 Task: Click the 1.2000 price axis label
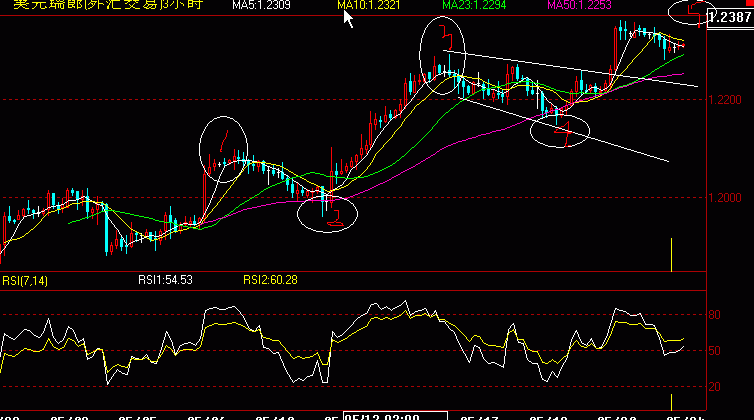tap(725, 198)
